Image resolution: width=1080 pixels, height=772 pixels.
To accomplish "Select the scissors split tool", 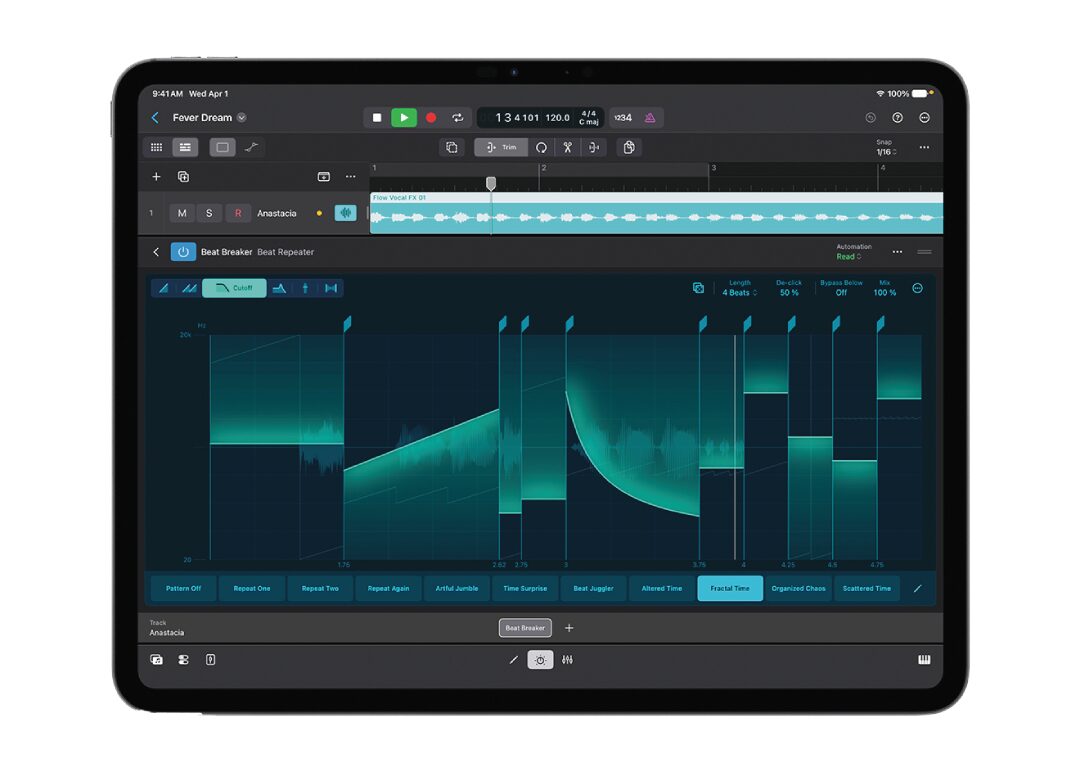I will tap(568, 147).
